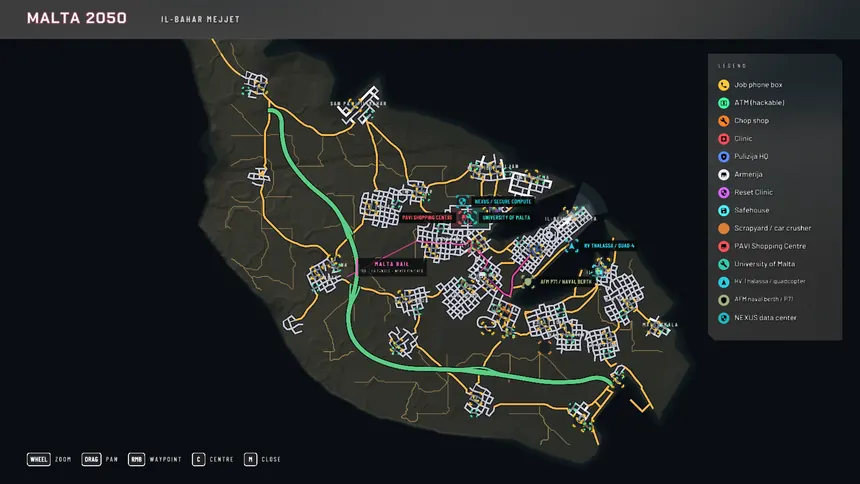Select the cyan Safehouse legend icon
The width and height of the screenshot is (860, 484).
click(723, 210)
